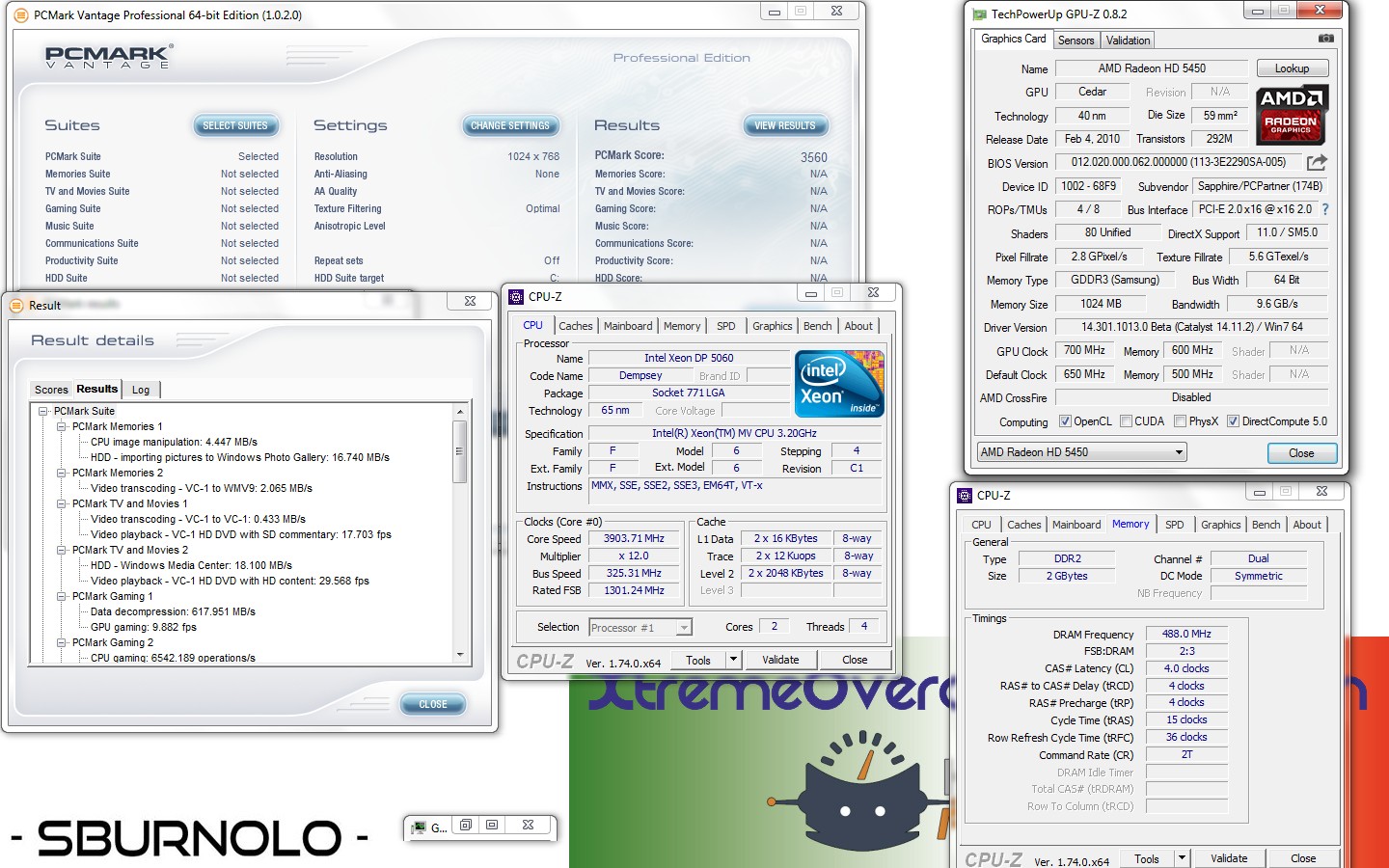The image size is (1389, 868).
Task: Click the BIOS Version share arrow icon
Action: (1317, 162)
